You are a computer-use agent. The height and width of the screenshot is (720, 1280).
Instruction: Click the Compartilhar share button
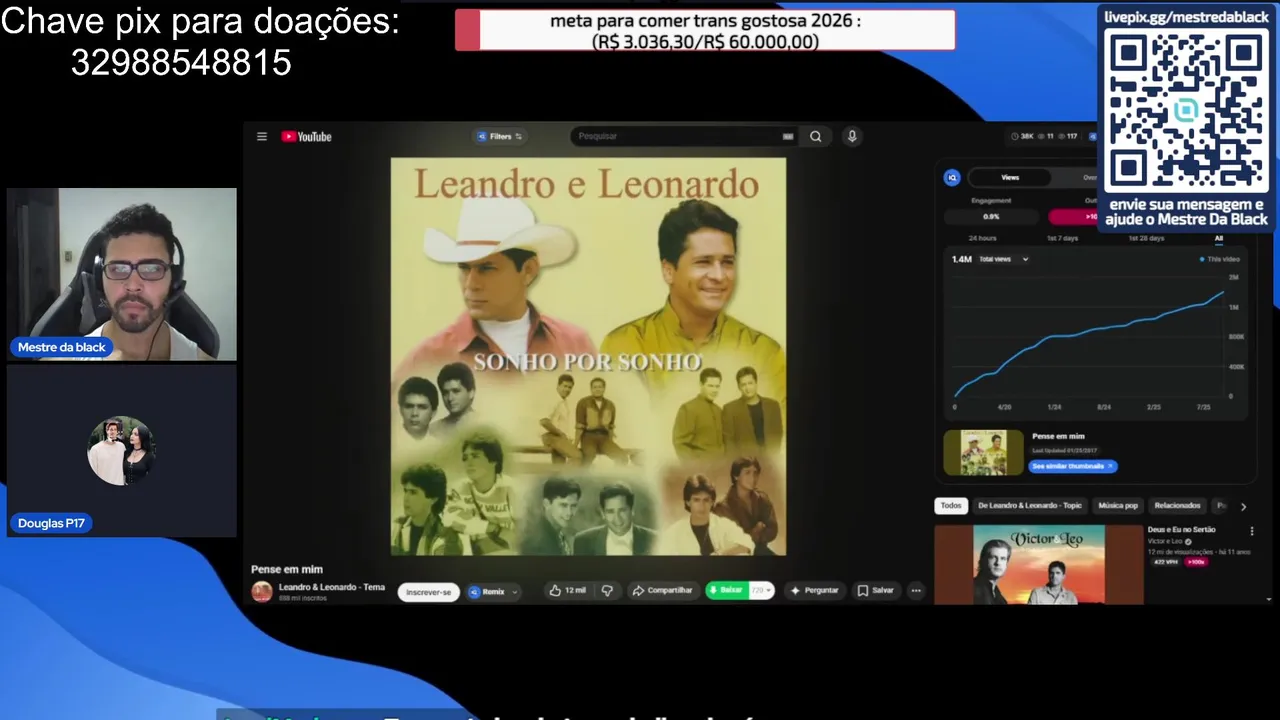(x=662, y=591)
